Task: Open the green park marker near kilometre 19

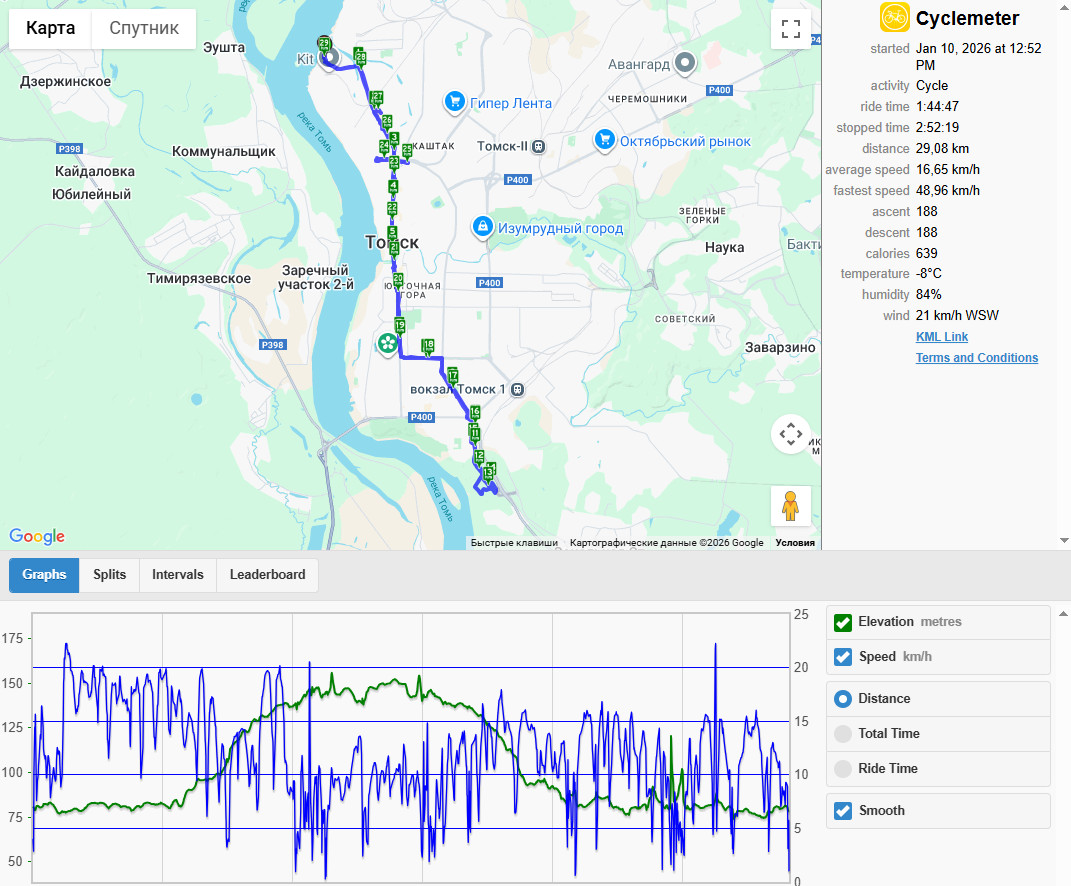Action: (x=387, y=343)
